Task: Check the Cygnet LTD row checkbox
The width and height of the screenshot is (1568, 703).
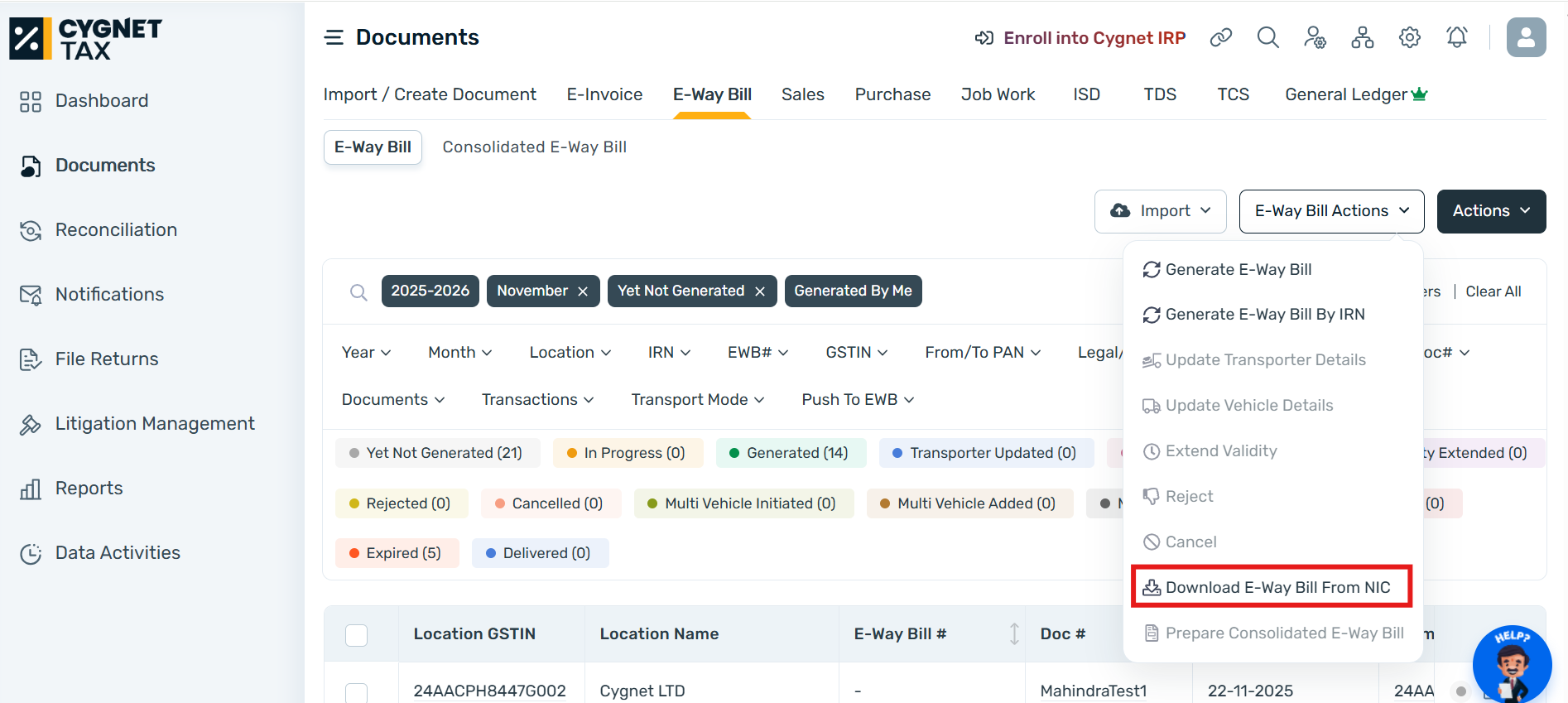Action: click(356, 692)
